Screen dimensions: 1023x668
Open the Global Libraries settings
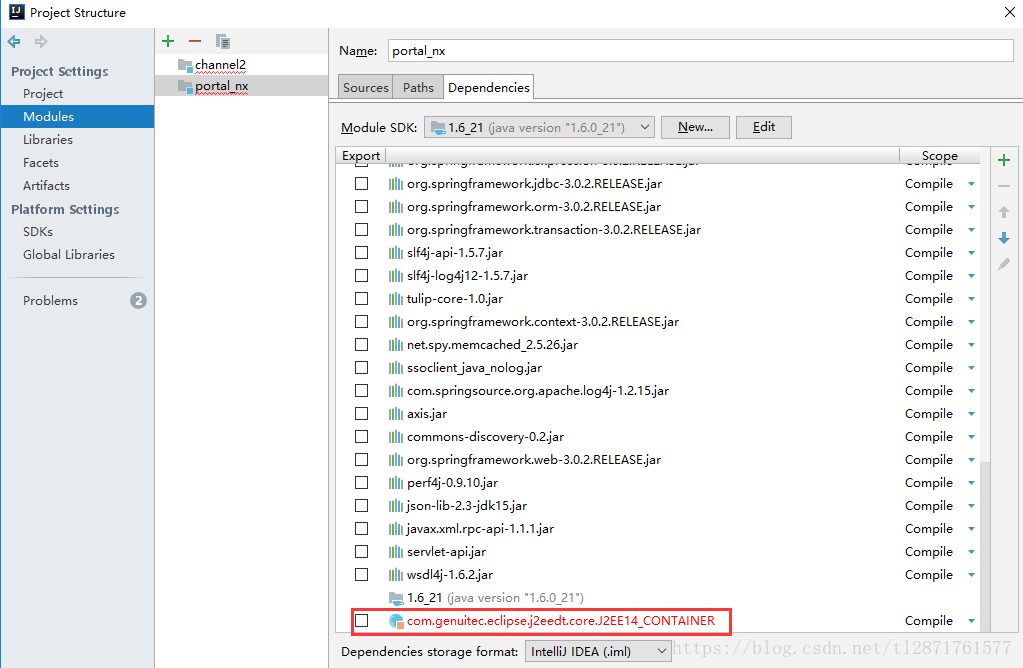point(69,255)
